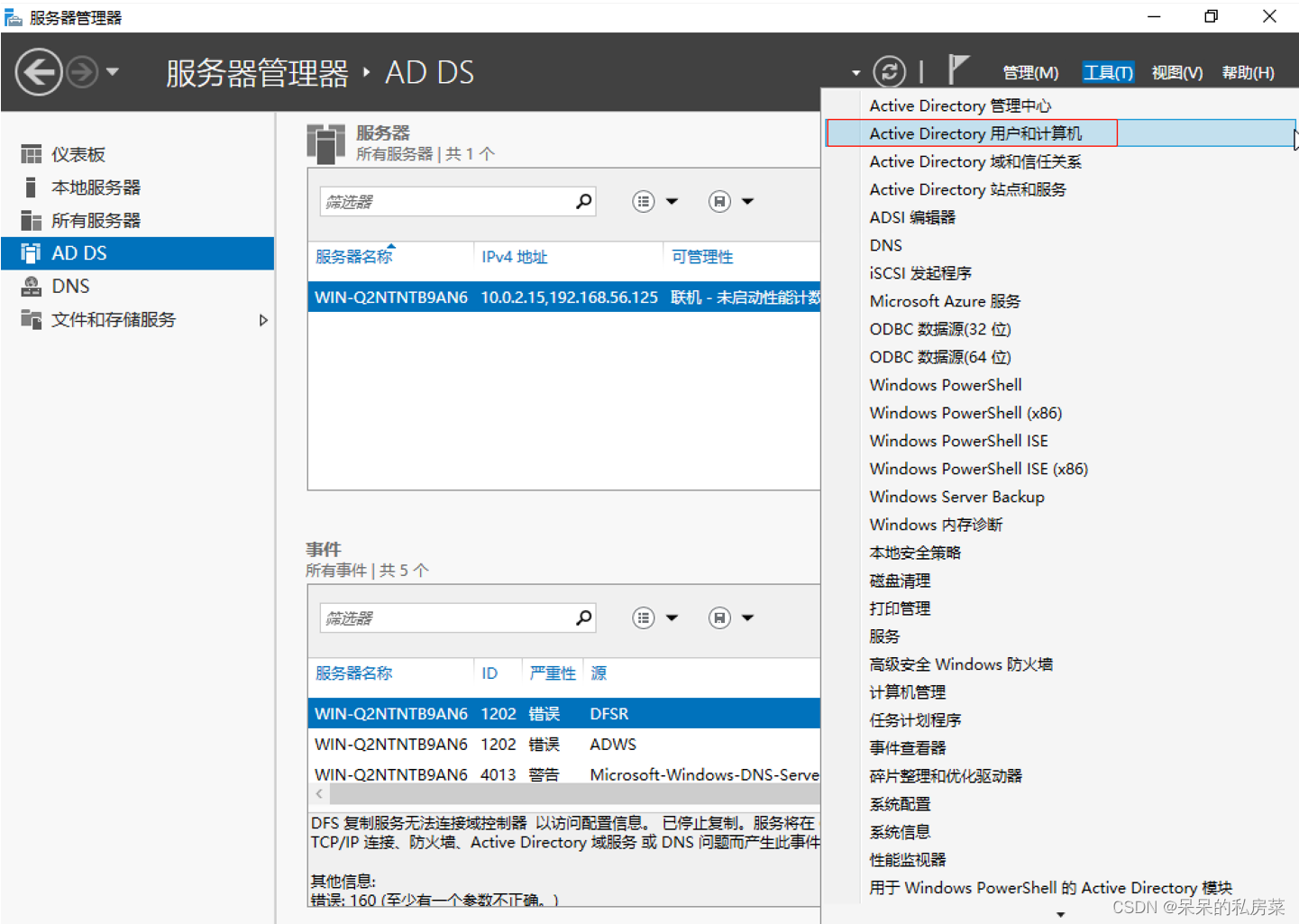Image resolution: width=1299 pixels, height=924 pixels.
Task: Open the 管理(M) menu
Action: coord(1030,73)
